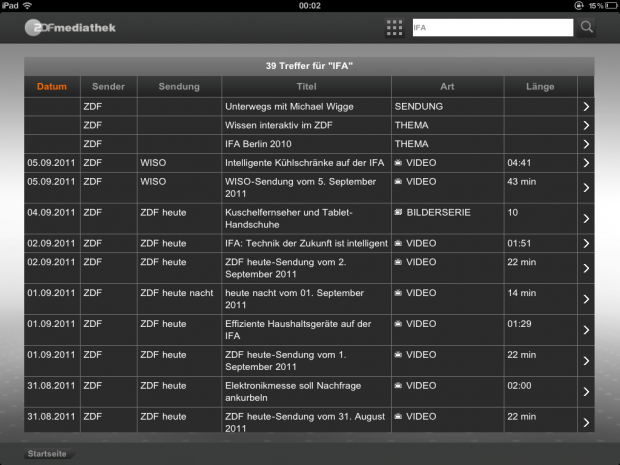This screenshot has height=465, width=620.
Task: Open arrow for IFA Berlin 2010
Action: [586, 144]
